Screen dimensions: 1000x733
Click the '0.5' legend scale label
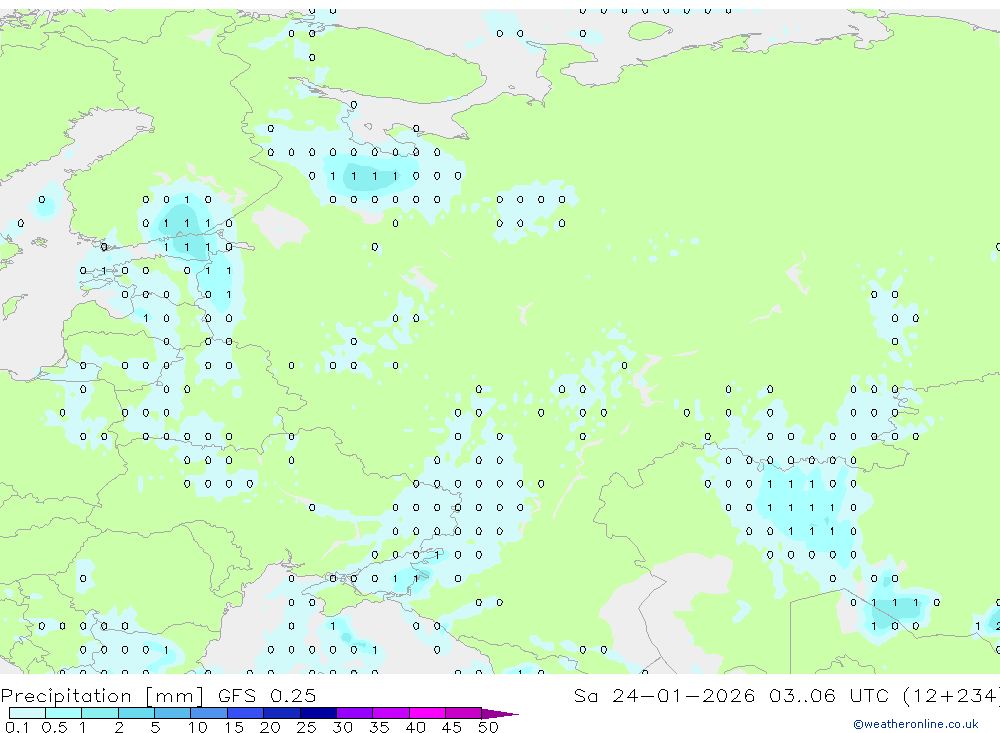click(54, 727)
